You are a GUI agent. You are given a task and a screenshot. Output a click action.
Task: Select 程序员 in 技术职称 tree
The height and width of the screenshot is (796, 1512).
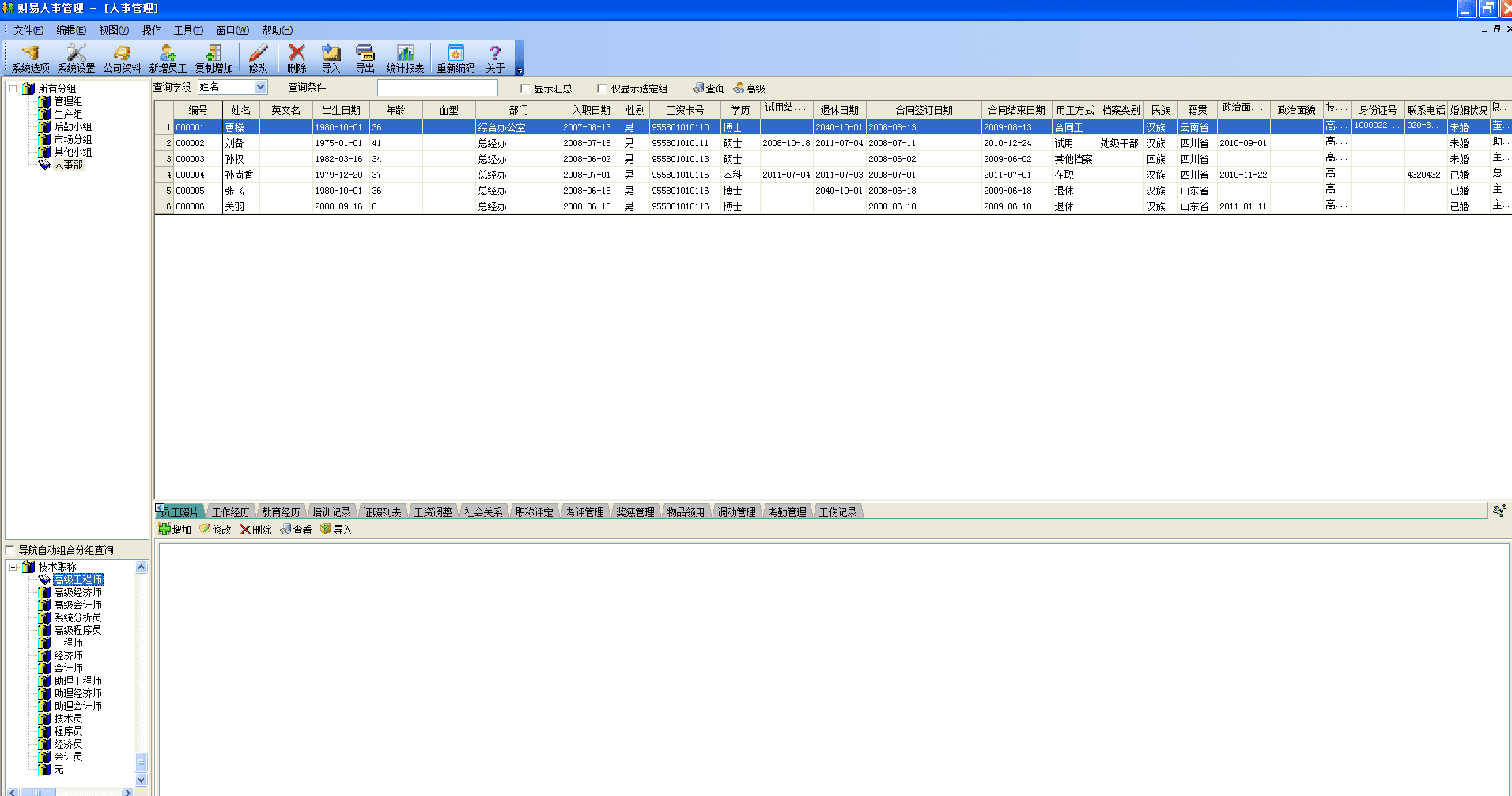point(68,731)
